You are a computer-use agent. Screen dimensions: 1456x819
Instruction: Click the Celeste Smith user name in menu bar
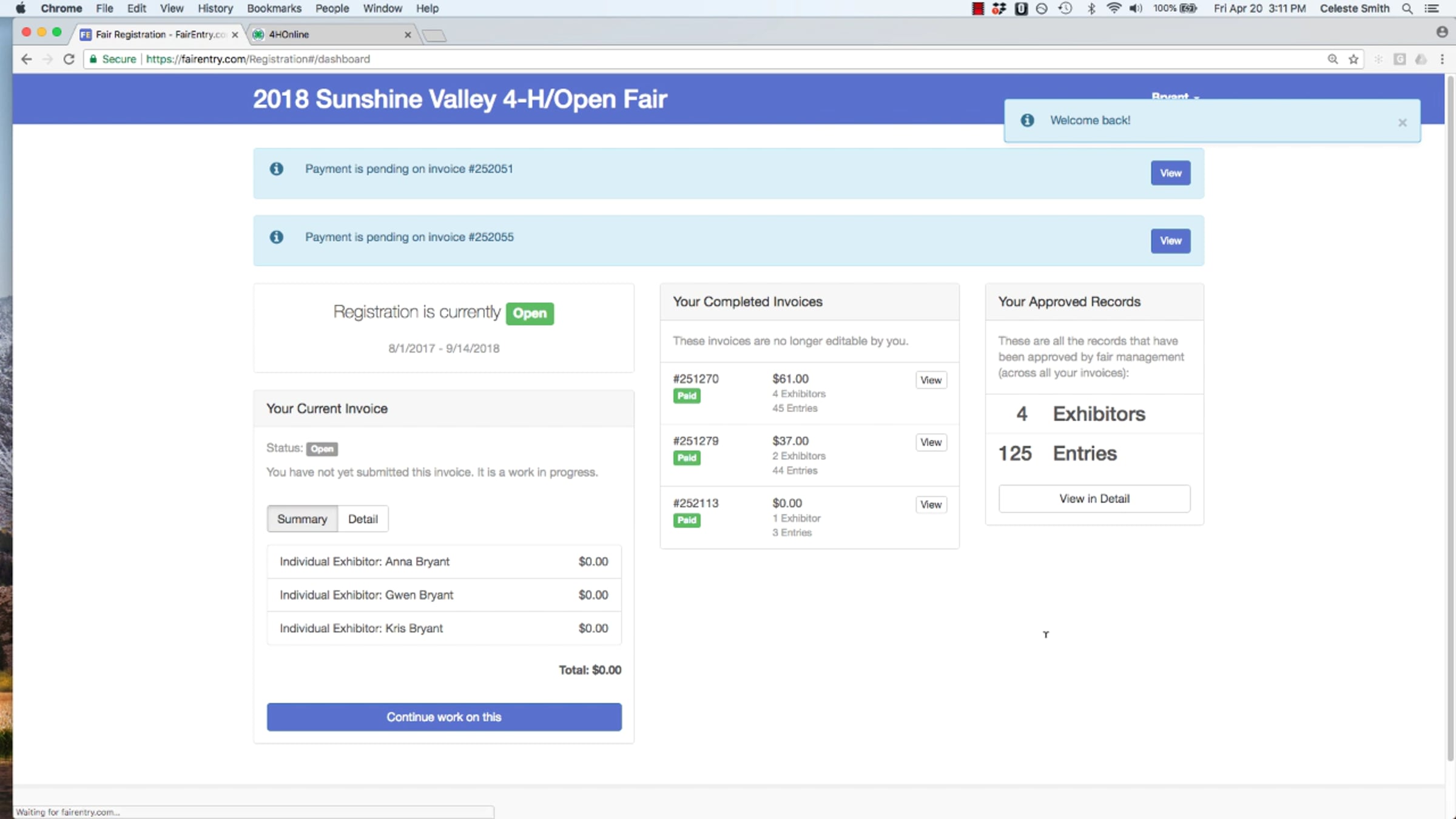tap(1355, 8)
